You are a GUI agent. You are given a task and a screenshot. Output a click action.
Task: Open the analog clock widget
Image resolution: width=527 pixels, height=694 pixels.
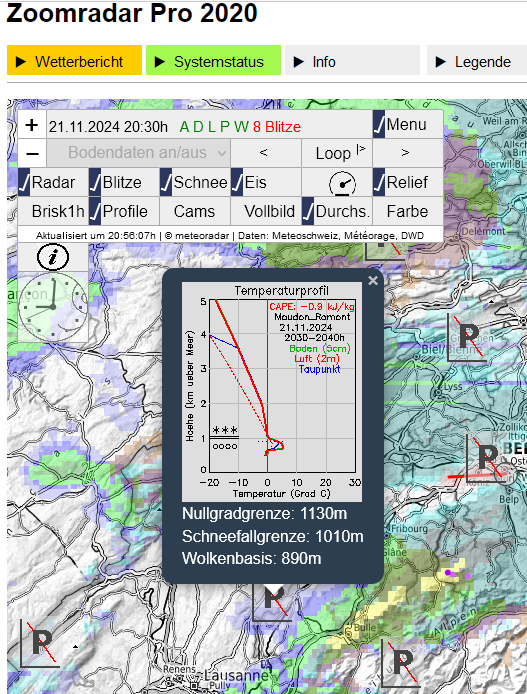(x=53, y=307)
